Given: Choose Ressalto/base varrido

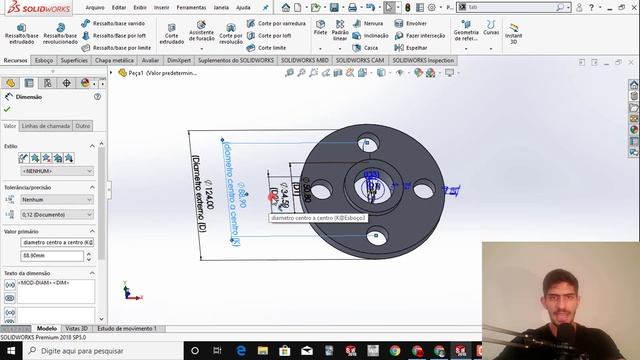Looking at the screenshot, I should click(113, 24).
